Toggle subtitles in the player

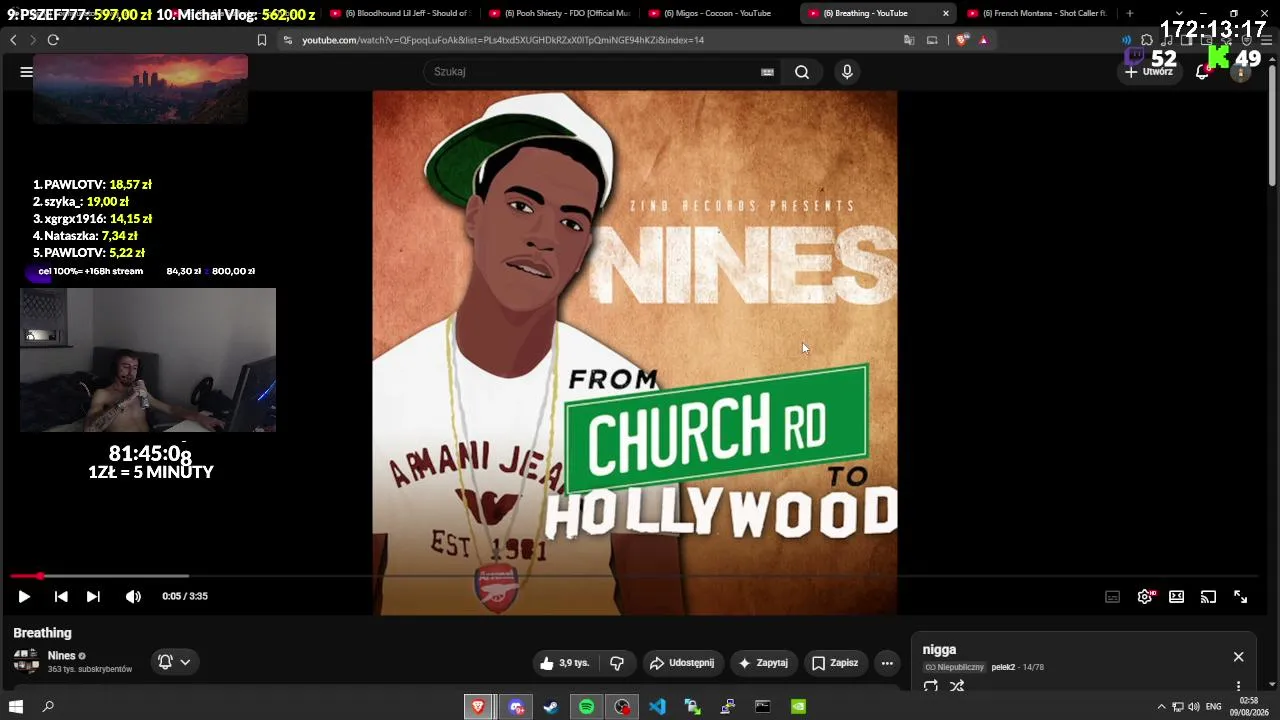(x=1112, y=596)
